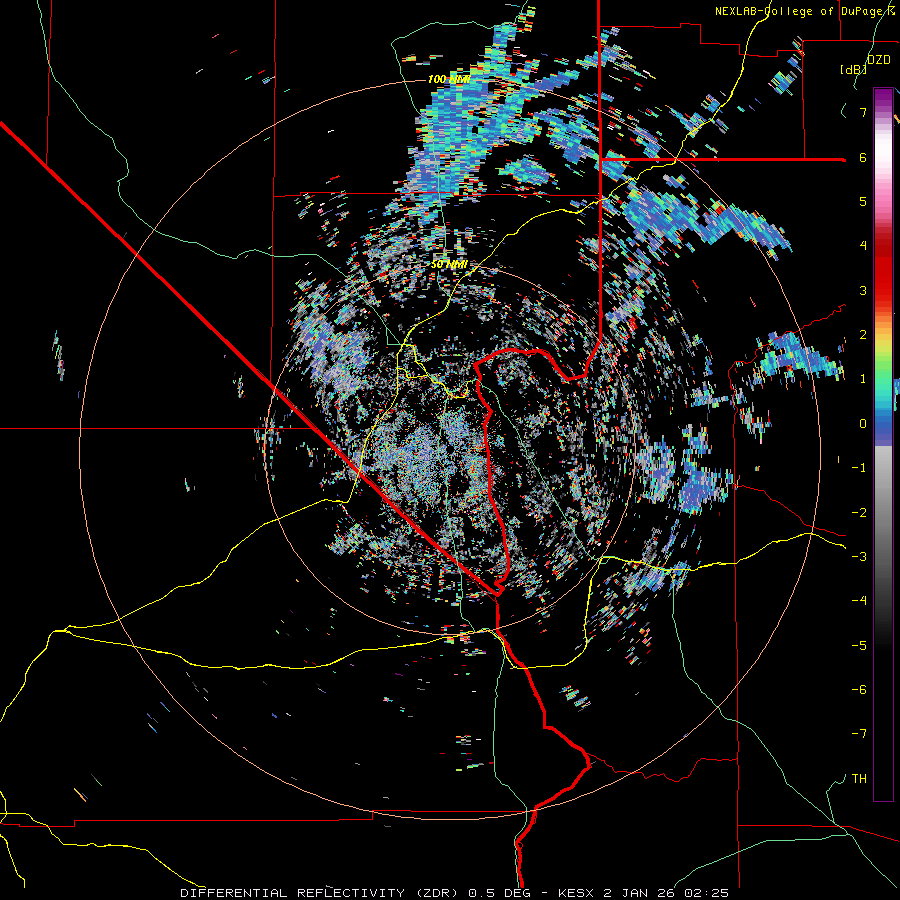The image size is (900, 900).
Task: Click the 02:25 timestamp in caption
Action: (x=709, y=893)
